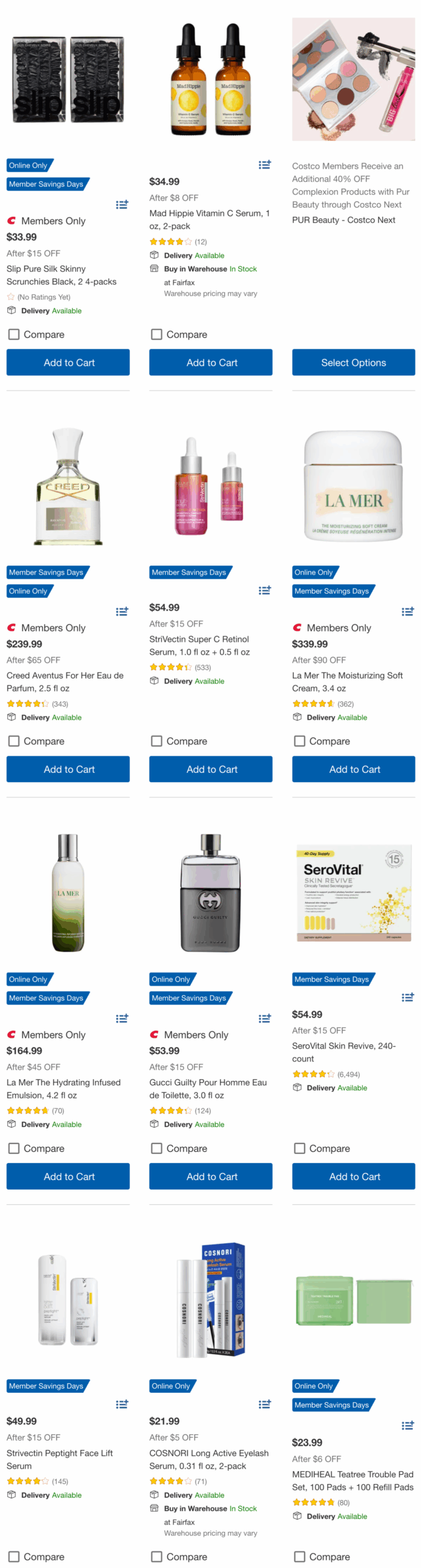This screenshot has width=421, height=1568.
Task: Add La Mer Hydrating Infused Emulsion to cart
Action: (68, 1176)
